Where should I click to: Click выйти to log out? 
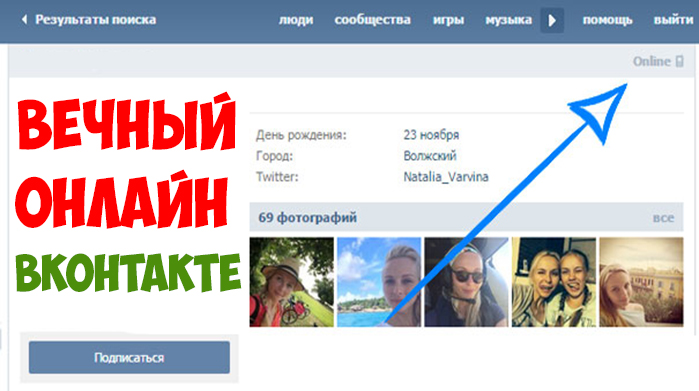click(673, 20)
